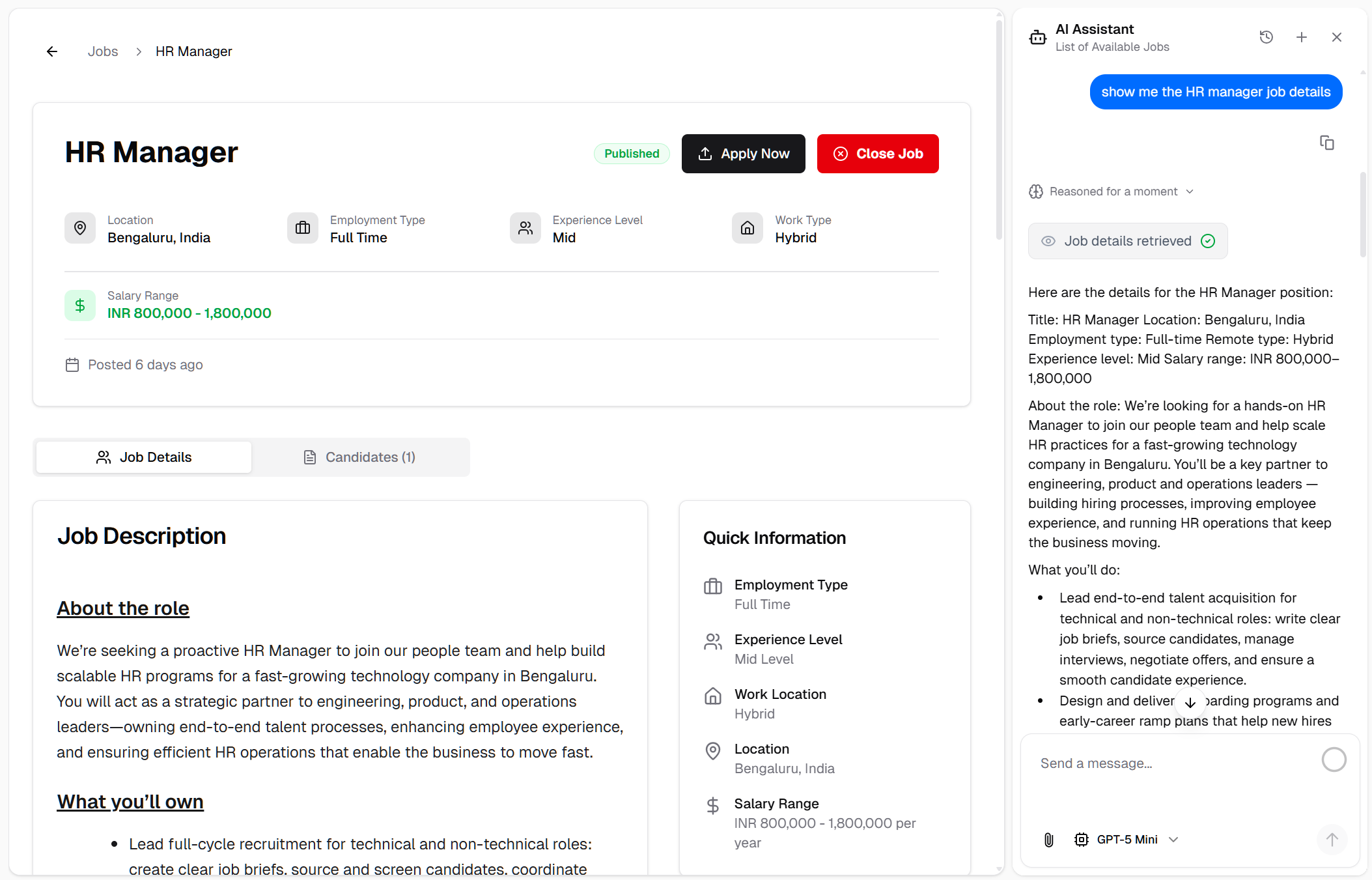
Task: Click the back arrow beside the Jobs breadcrumb
Action: coord(52,51)
